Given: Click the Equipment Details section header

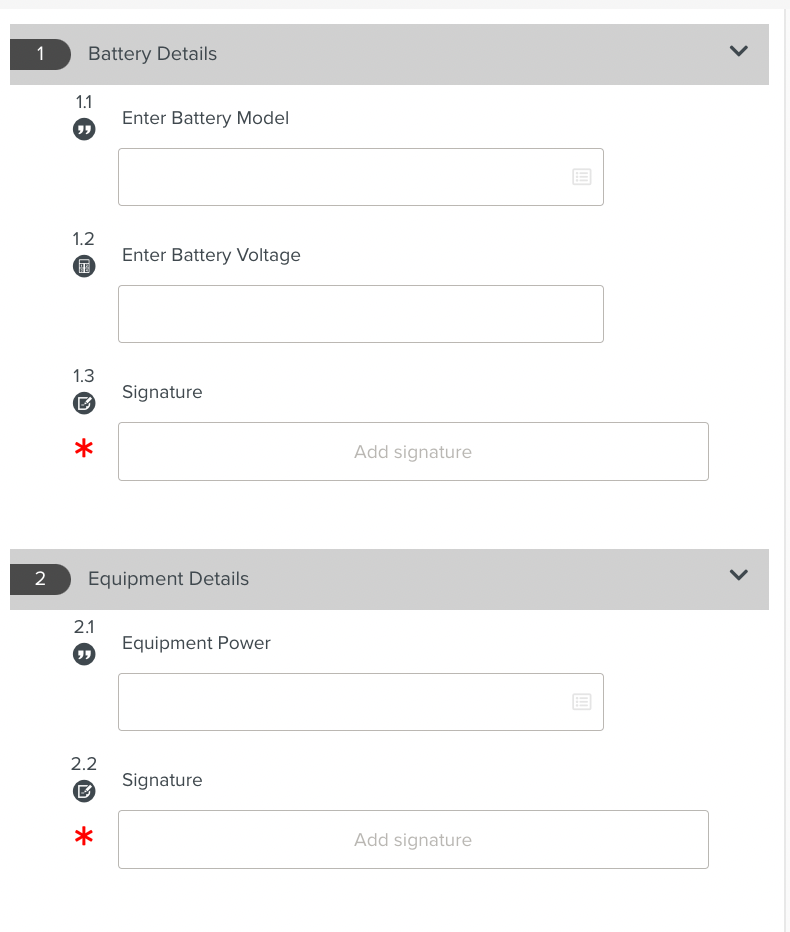Looking at the screenshot, I should pos(168,579).
